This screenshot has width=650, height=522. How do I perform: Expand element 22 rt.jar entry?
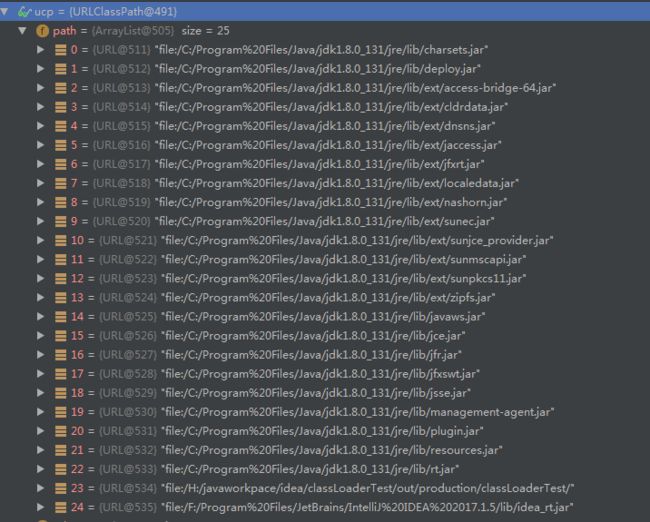(x=41, y=469)
